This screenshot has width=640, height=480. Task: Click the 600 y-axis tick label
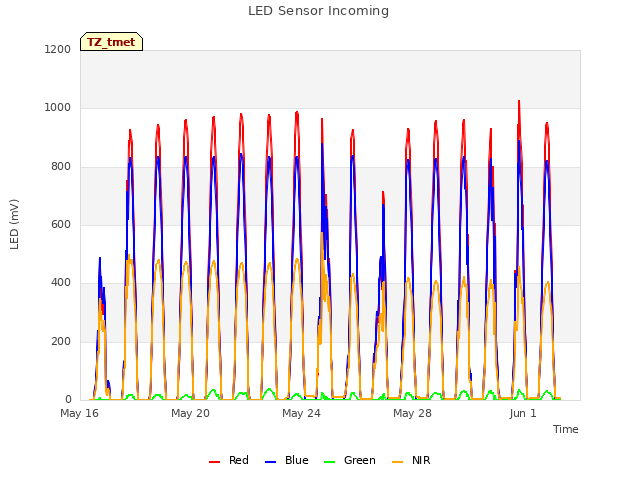pyautogui.click(x=61, y=224)
